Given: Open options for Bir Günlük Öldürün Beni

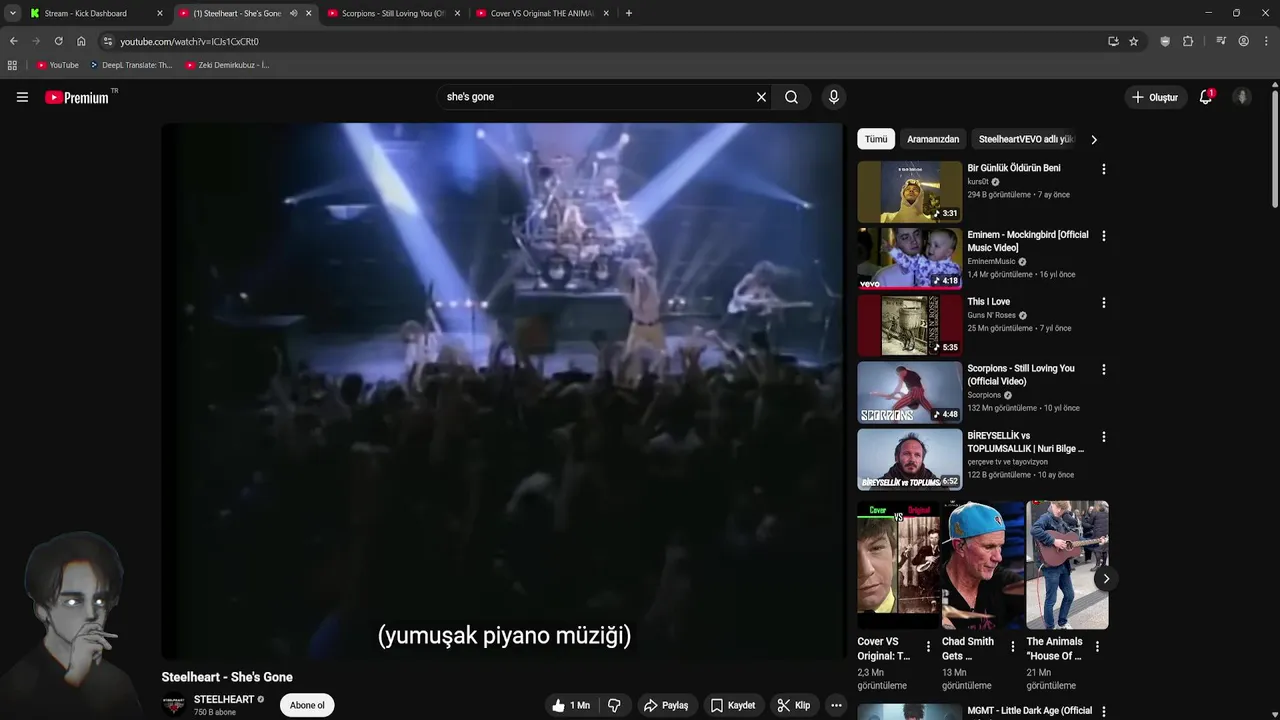Looking at the screenshot, I should (1104, 169).
